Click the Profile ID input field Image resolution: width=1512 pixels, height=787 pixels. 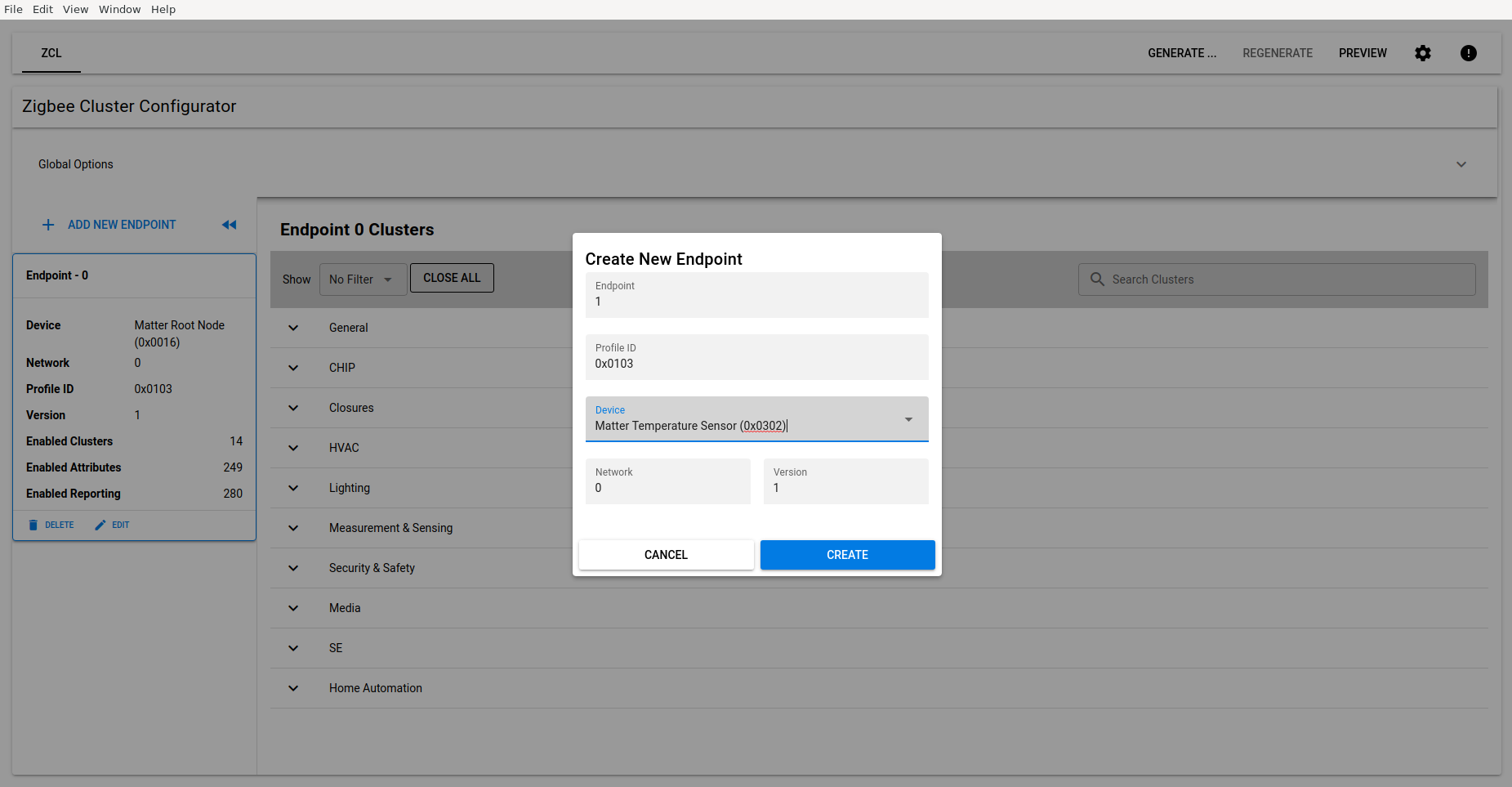756,364
